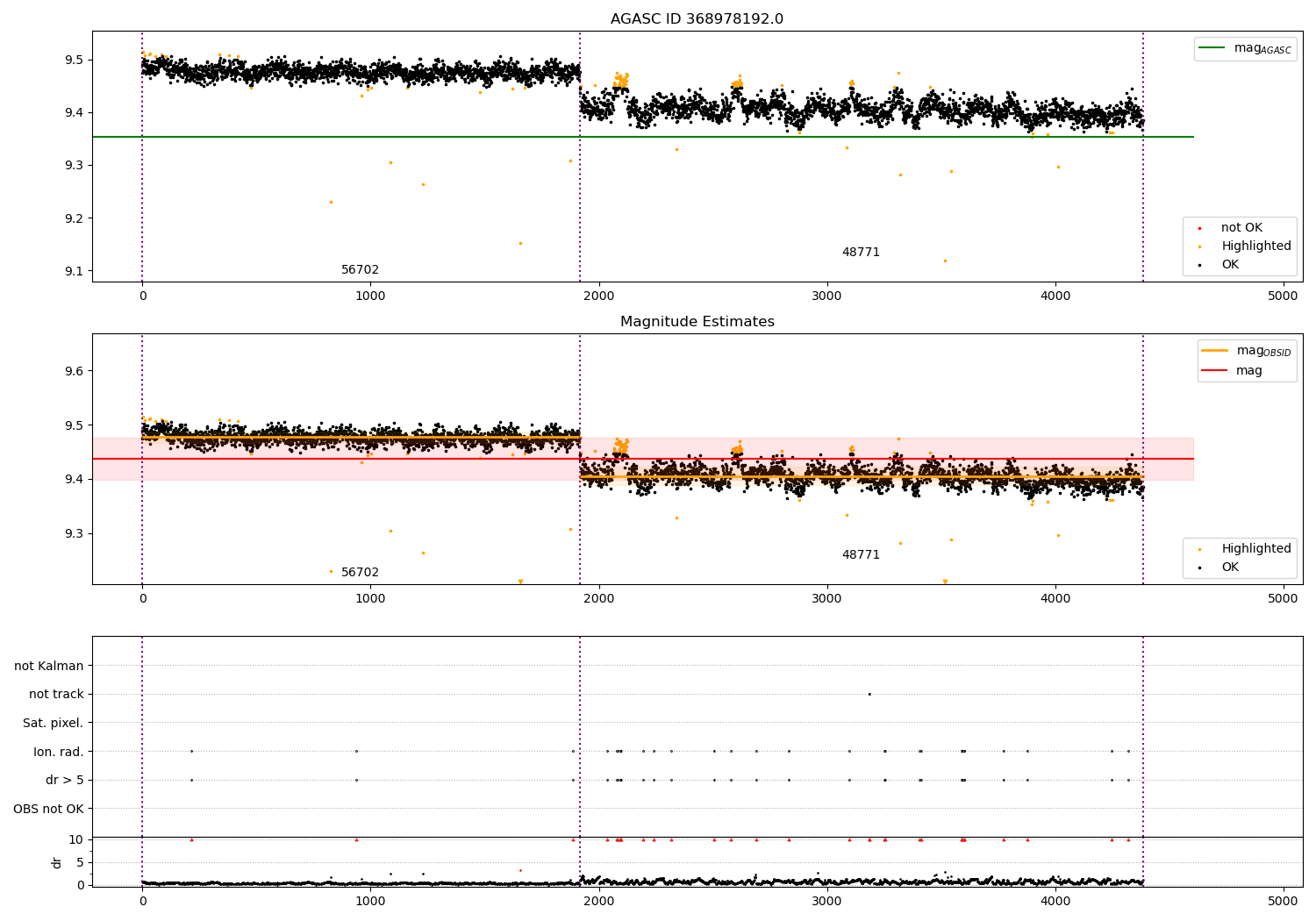Click 'OK' legend entry in middle plot
This screenshot has height=921, width=1316.
pos(1219,568)
